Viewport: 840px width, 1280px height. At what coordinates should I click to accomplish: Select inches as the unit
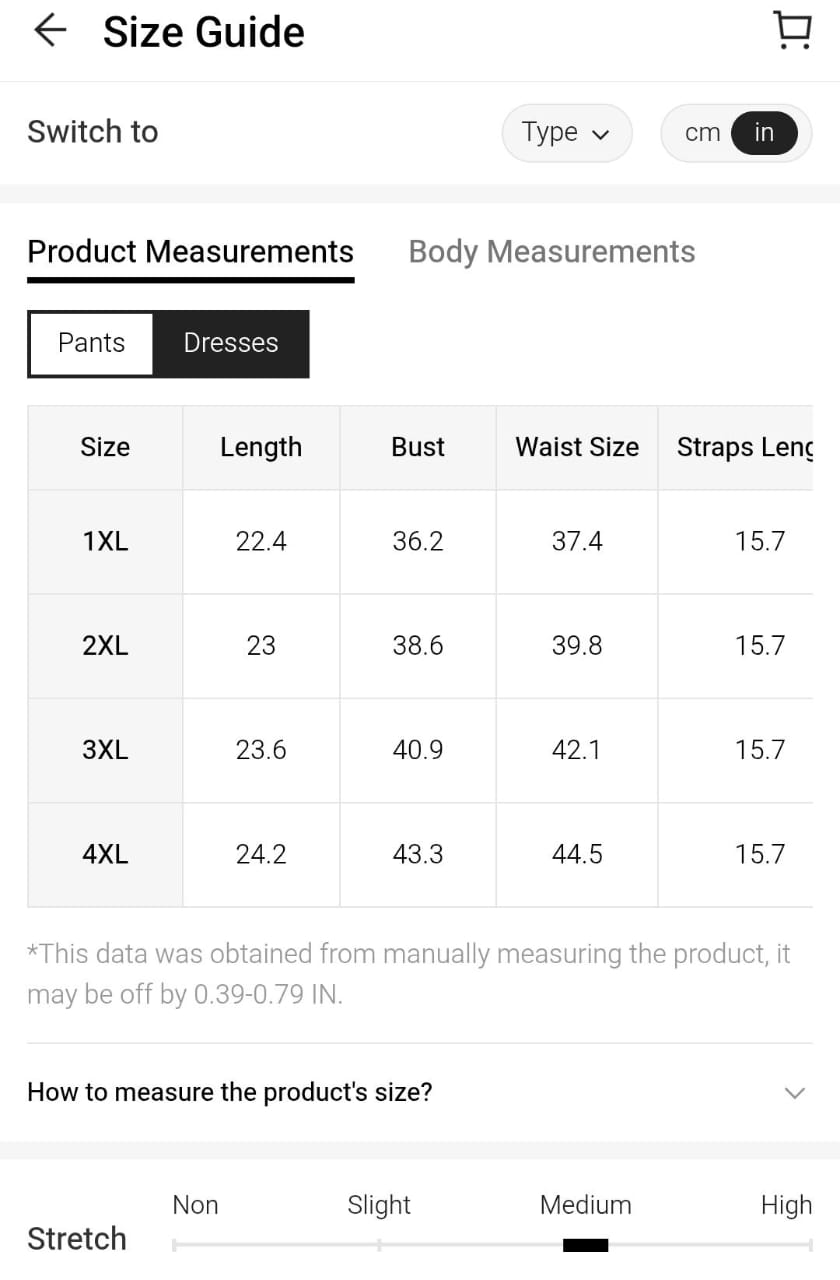(764, 133)
